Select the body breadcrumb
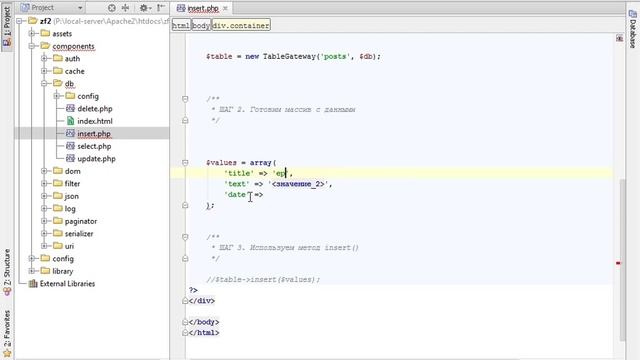 tap(201, 25)
